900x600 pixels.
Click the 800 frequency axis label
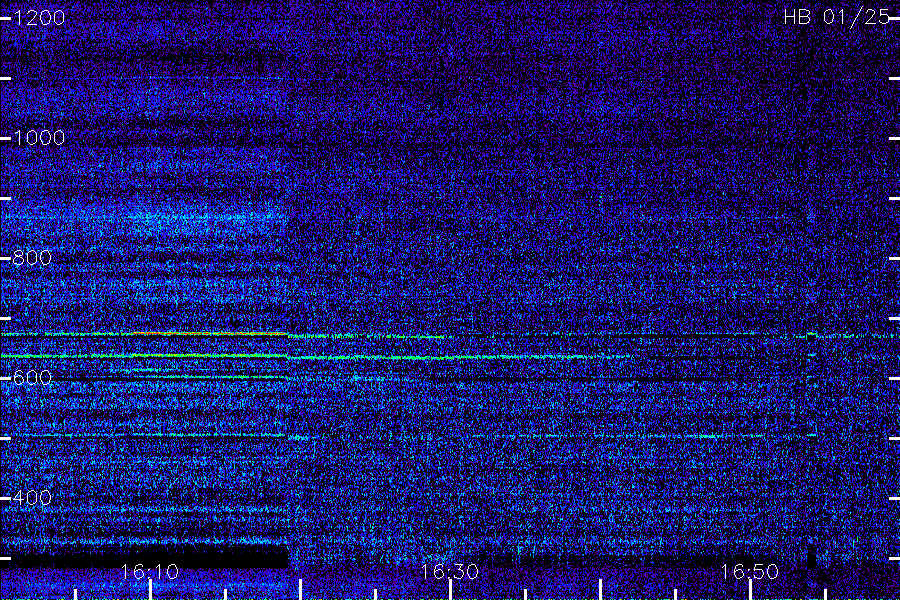(x=32, y=258)
